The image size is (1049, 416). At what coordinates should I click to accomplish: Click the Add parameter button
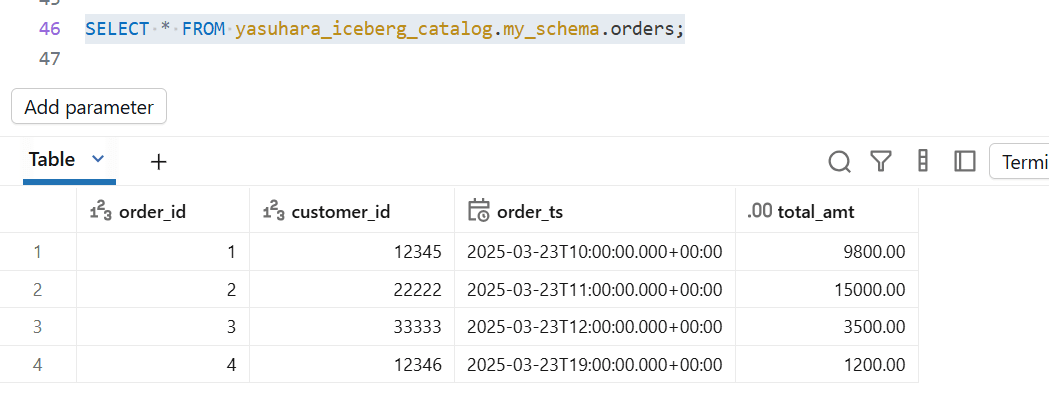pos(89,107)
